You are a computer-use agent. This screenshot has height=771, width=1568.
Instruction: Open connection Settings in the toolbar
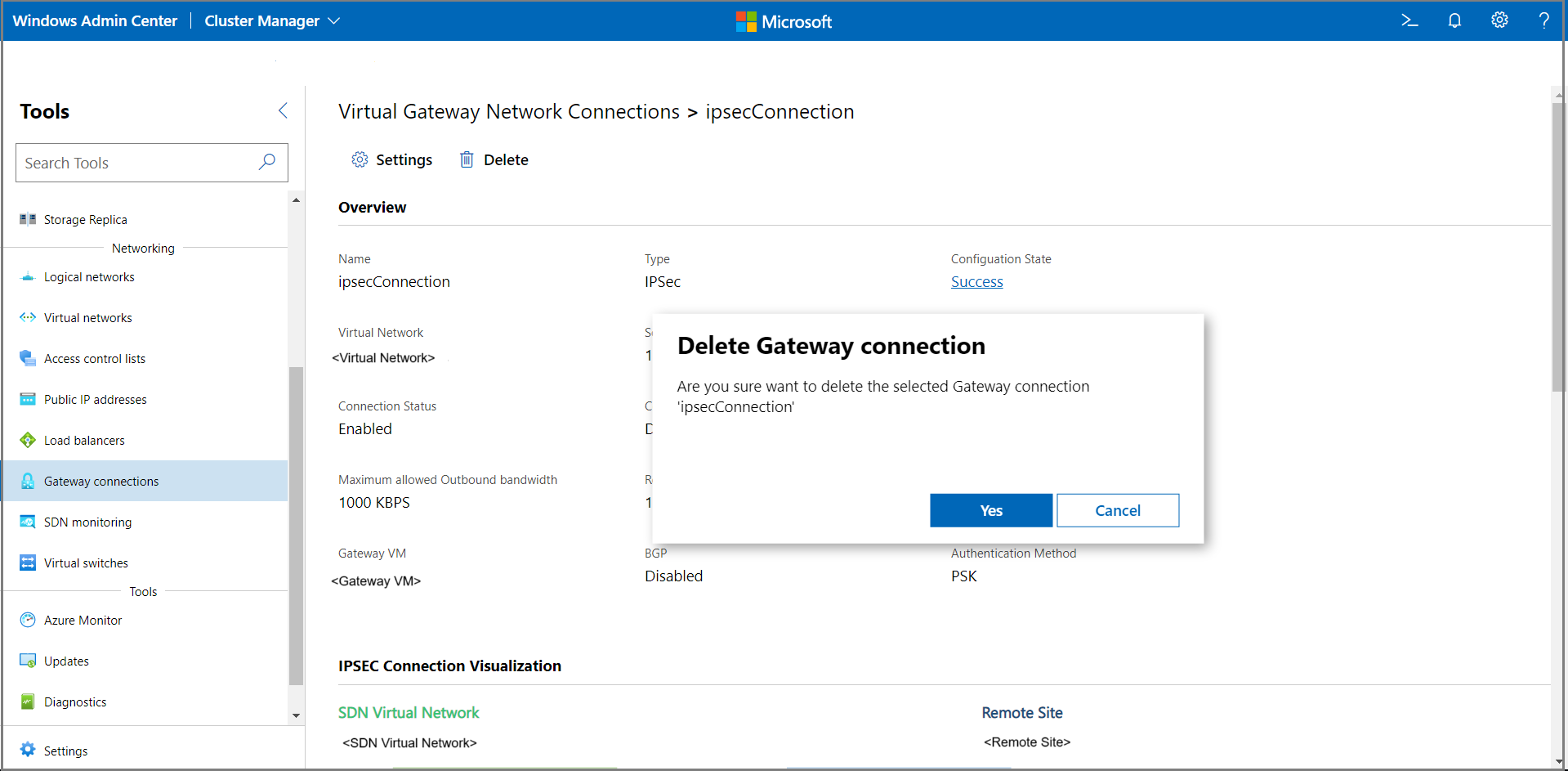(x=392, y=159)
